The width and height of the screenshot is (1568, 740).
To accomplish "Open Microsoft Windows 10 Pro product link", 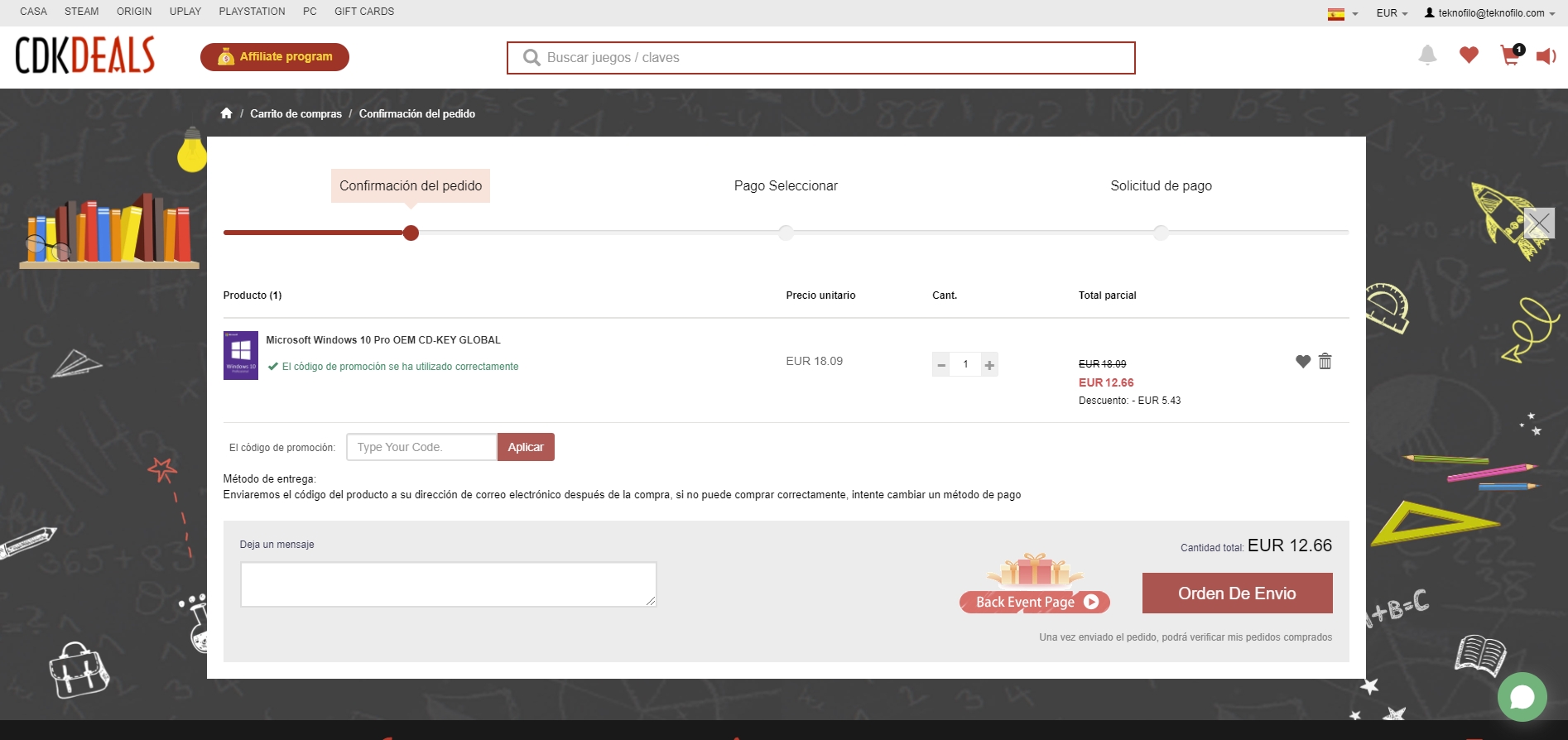I will click(x=383, y=340).
